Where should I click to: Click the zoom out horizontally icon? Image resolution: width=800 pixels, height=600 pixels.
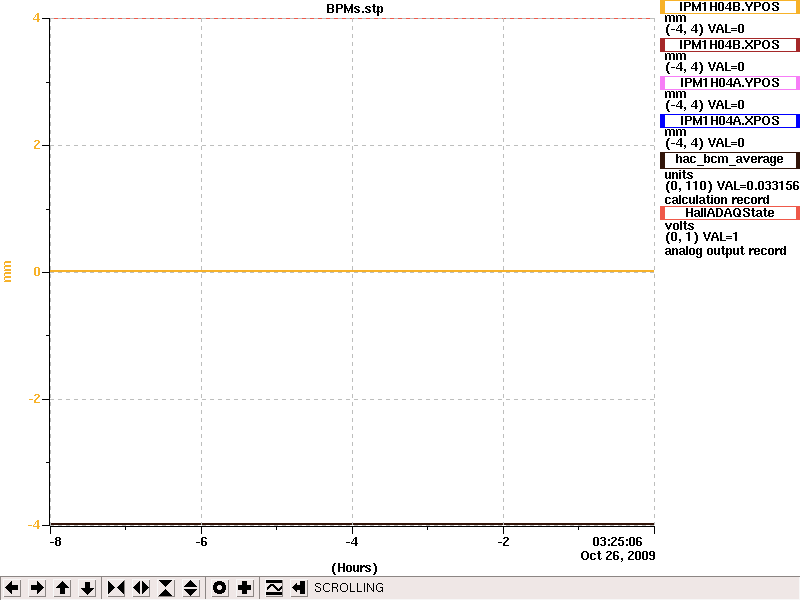141,588
